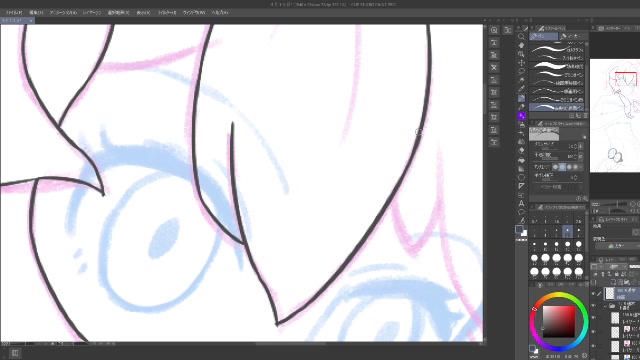
Task: Select the Correct Line tool
Action: [521, 221]
